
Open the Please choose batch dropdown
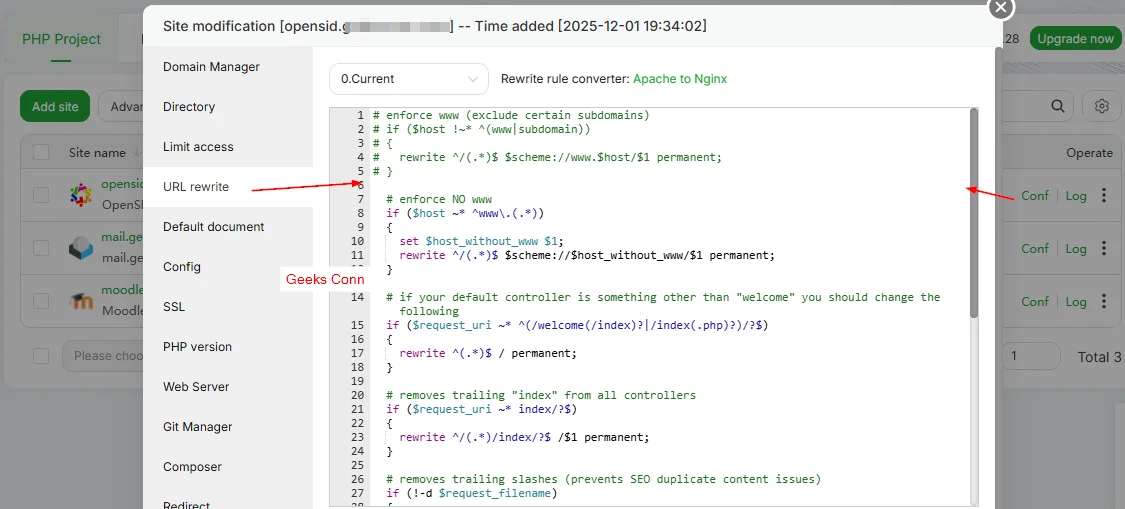pyautogui.click(x=103, y=356)
